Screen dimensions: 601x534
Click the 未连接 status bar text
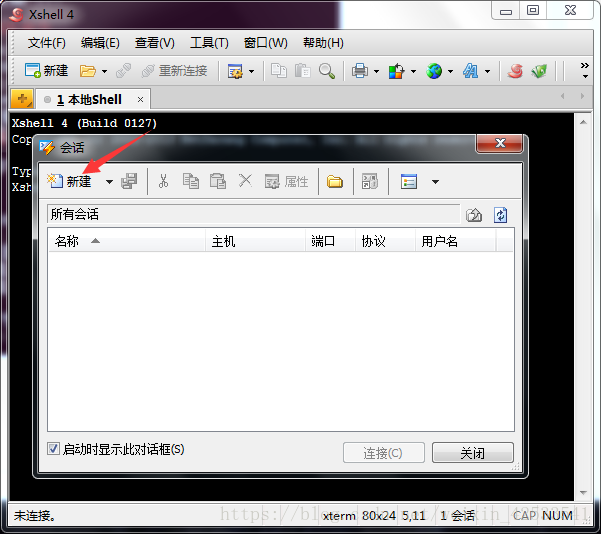click(x=34, y=516)
